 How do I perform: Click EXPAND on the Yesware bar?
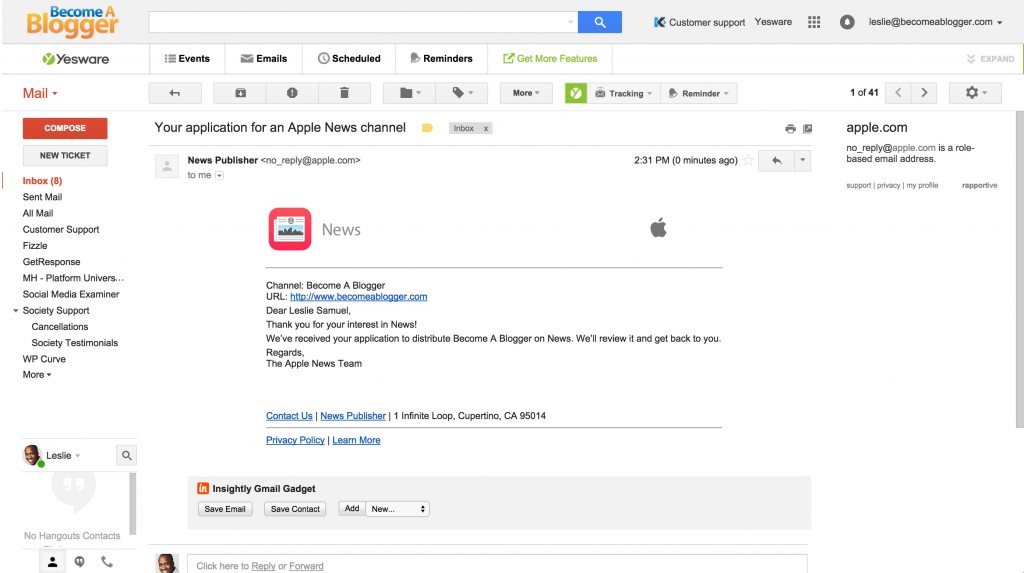point(990,59)
